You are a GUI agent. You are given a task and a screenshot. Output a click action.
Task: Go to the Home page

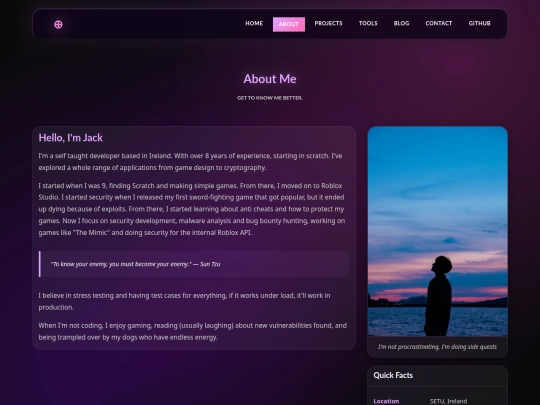pos(254,23)
